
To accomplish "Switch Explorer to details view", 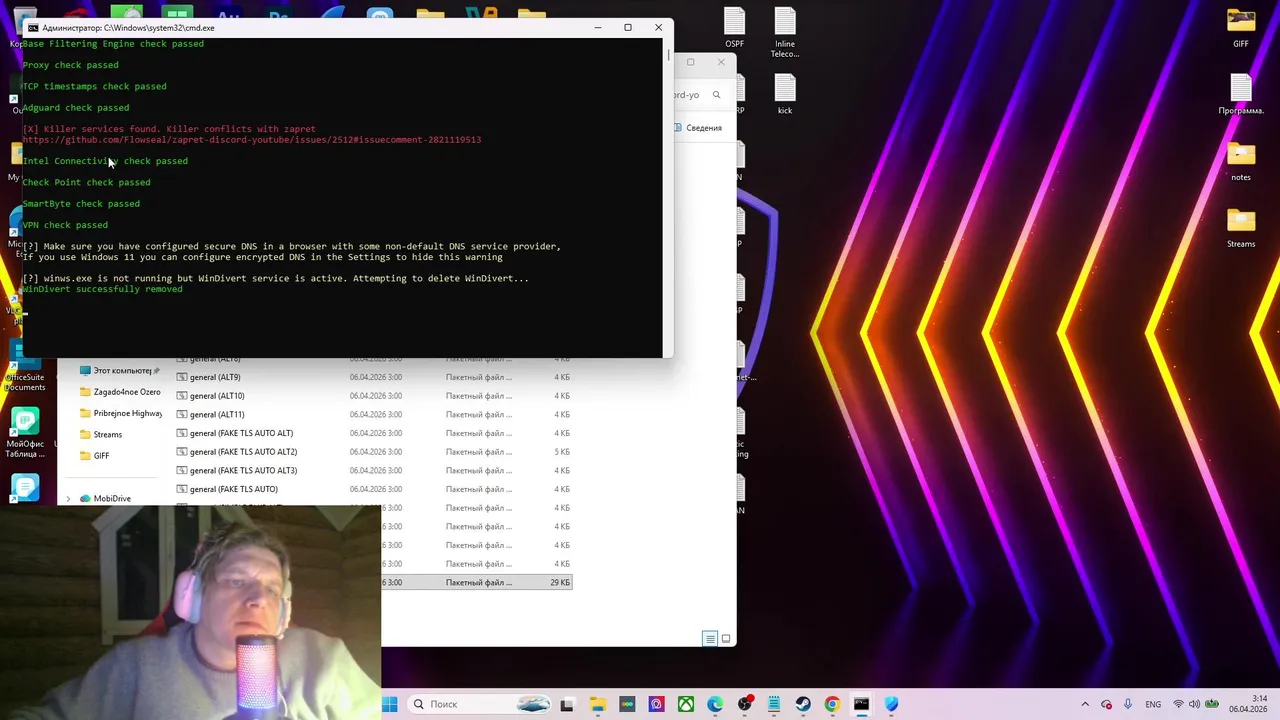I will (x=709, y=638).
